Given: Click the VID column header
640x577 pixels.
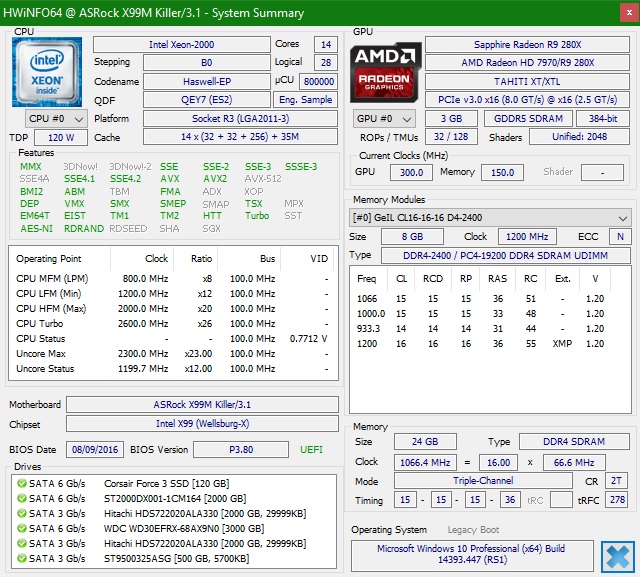Looking at the screenshot, I should click(307, 259).
